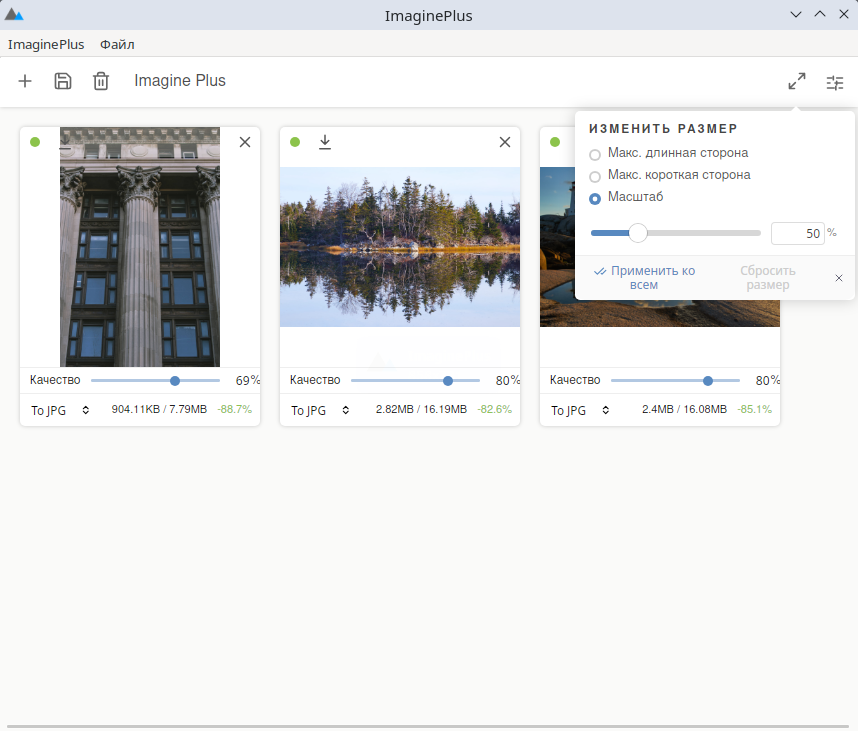Open the ImaginePlus menu

(x=46, y=44)
